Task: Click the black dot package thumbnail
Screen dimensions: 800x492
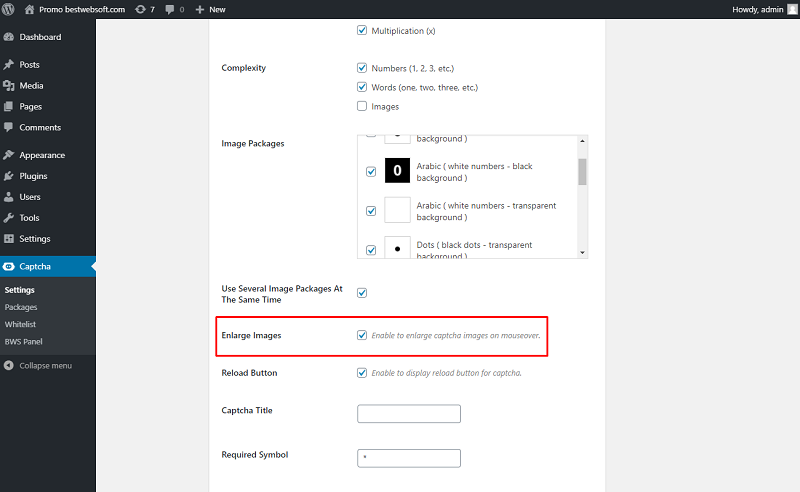Action: click(x=397, y=248)
